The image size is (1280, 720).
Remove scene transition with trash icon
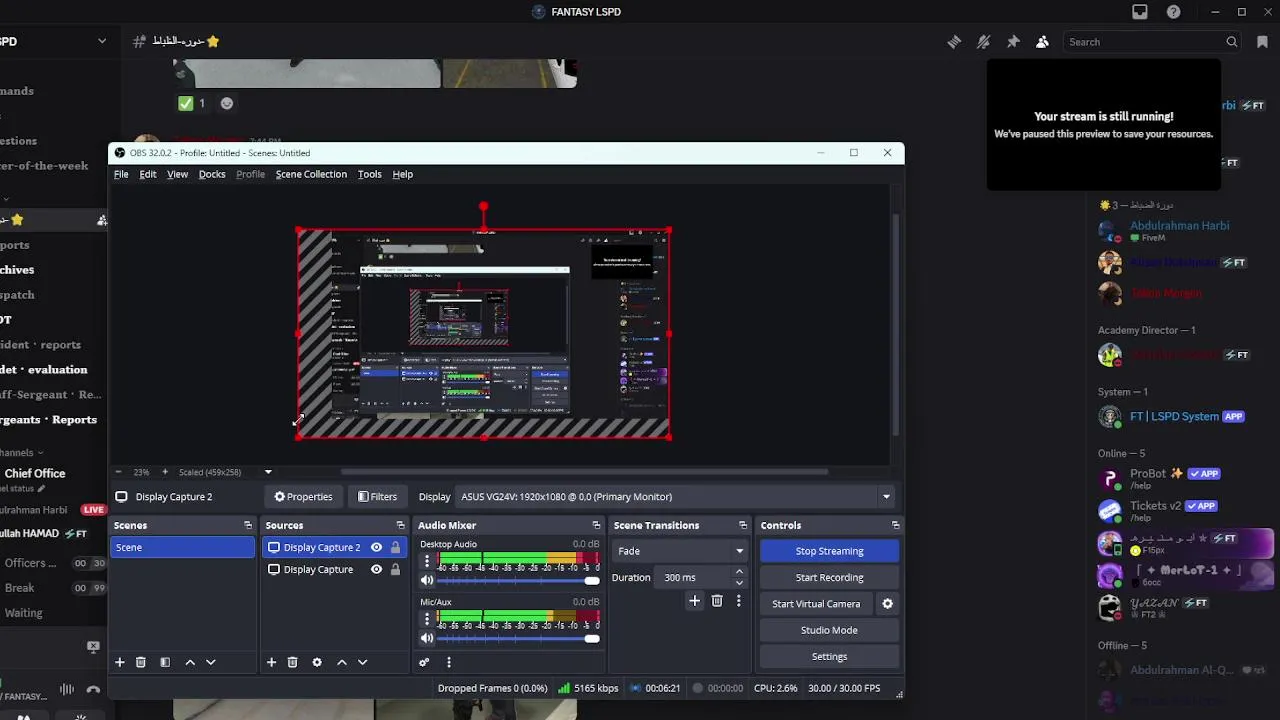717,600
